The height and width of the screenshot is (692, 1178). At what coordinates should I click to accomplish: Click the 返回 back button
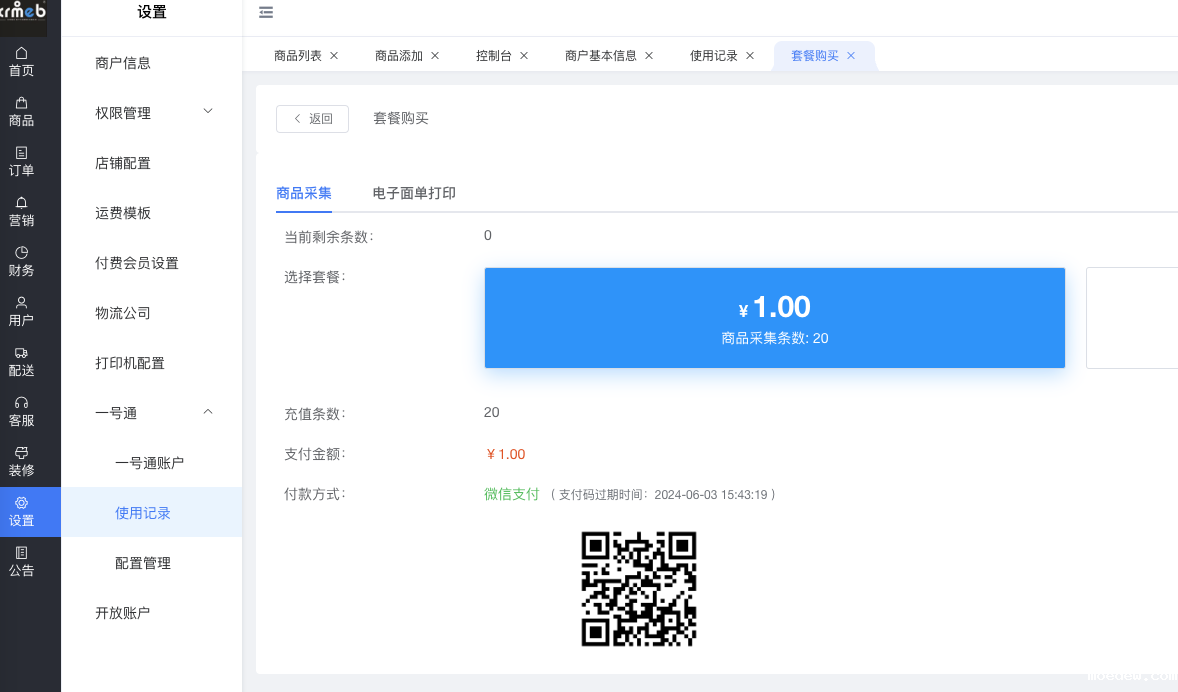point(312,119)
